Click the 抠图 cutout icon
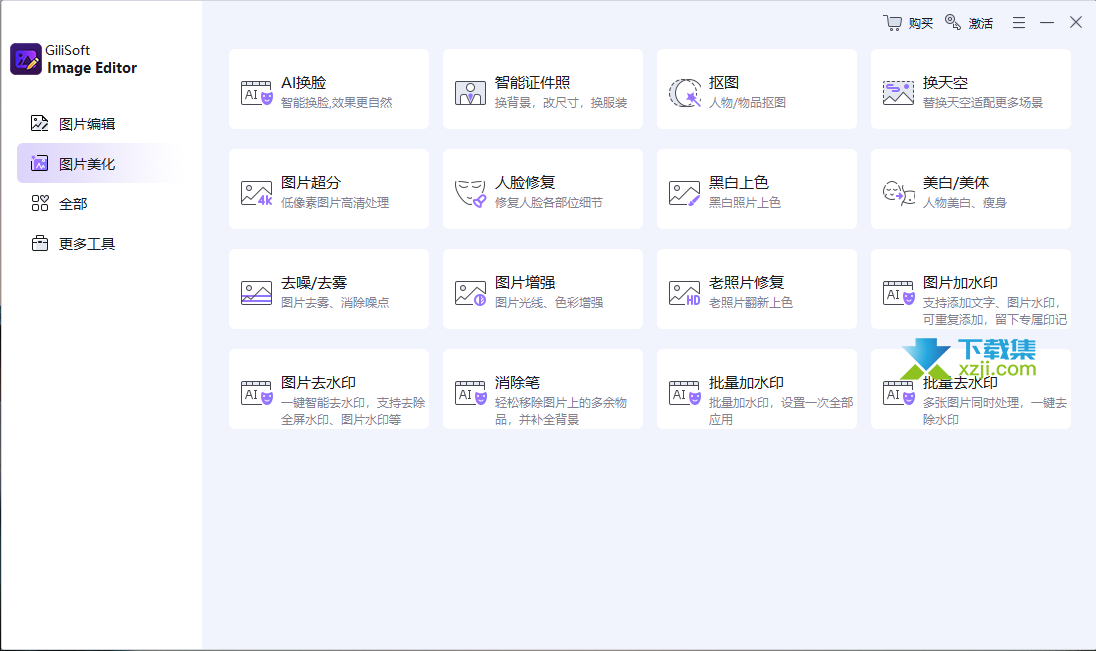The height and width of the screenshot is (651, 1096). (685, 93)
